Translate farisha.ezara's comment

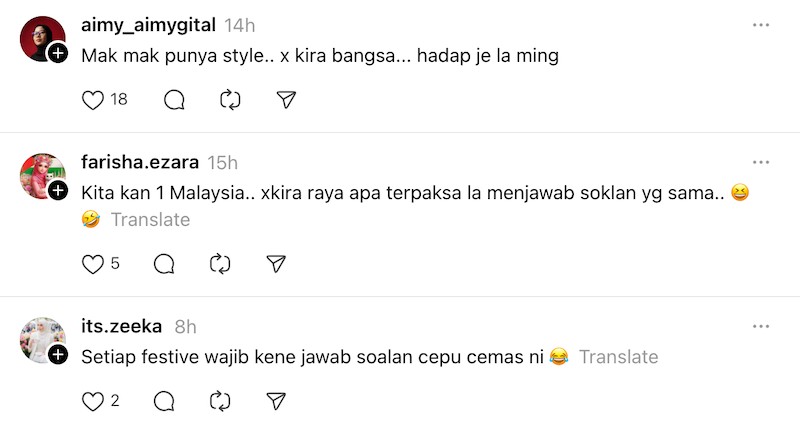pos(150,220)
